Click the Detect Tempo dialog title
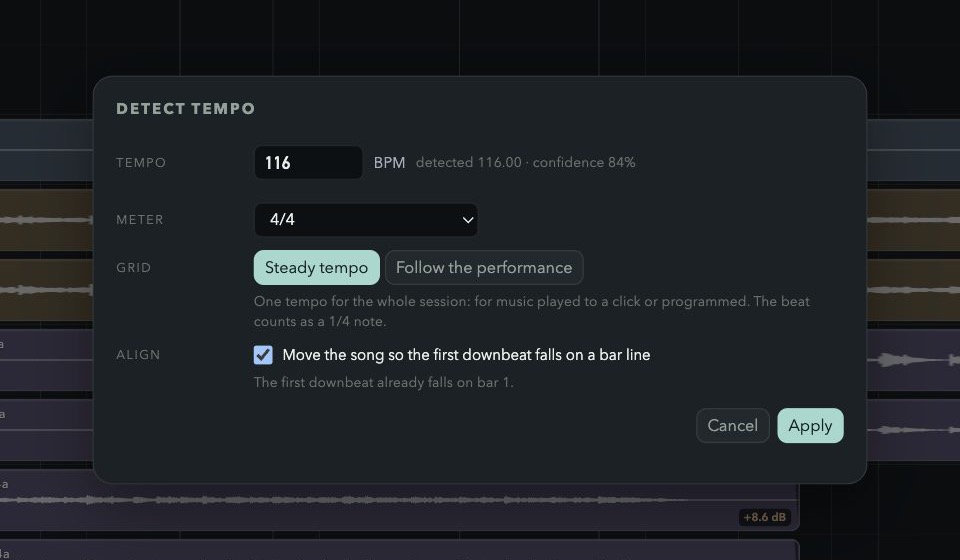960x560 pixels. click(x=186, y=108)
